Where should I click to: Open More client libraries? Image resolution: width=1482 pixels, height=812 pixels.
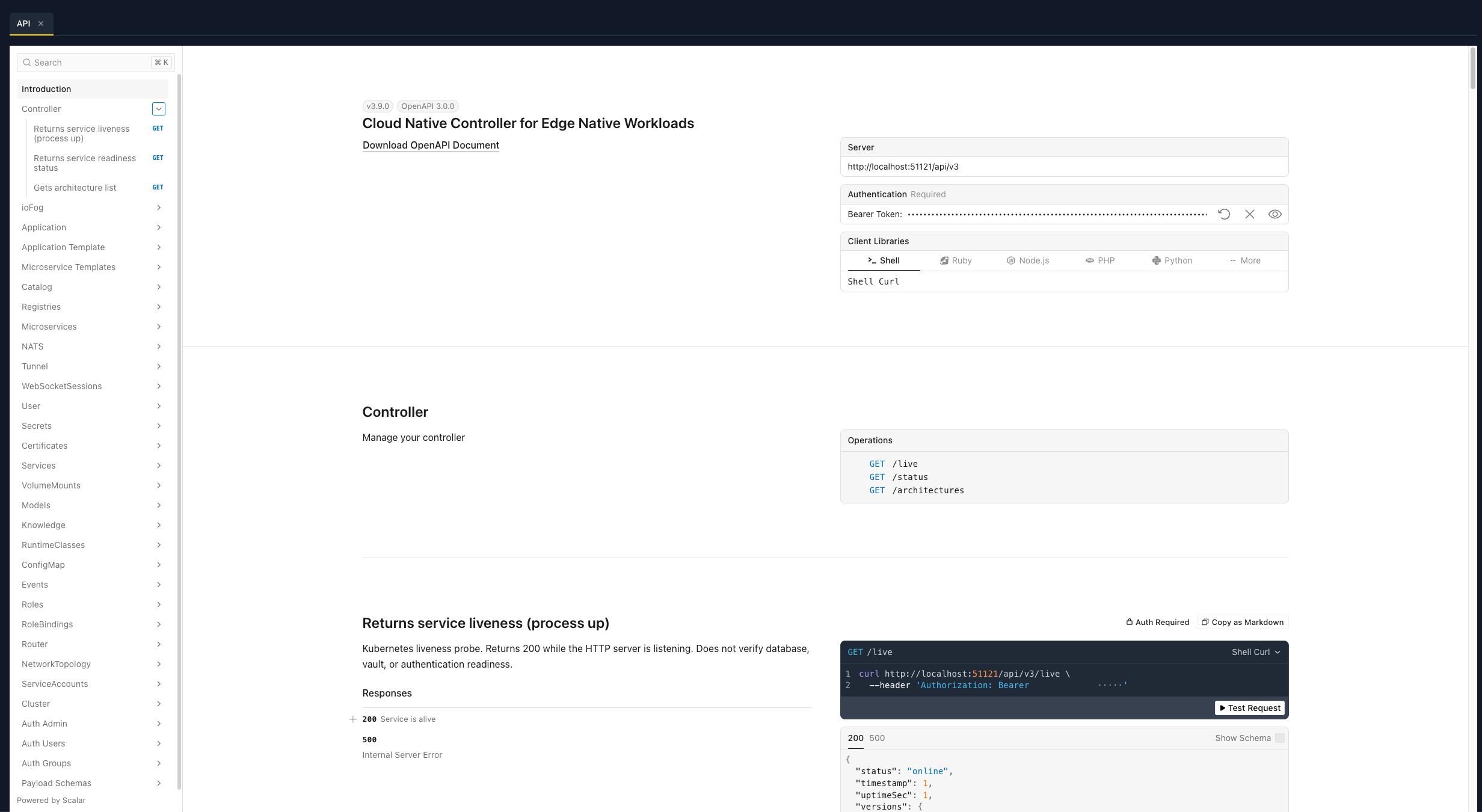(1245, 260)
